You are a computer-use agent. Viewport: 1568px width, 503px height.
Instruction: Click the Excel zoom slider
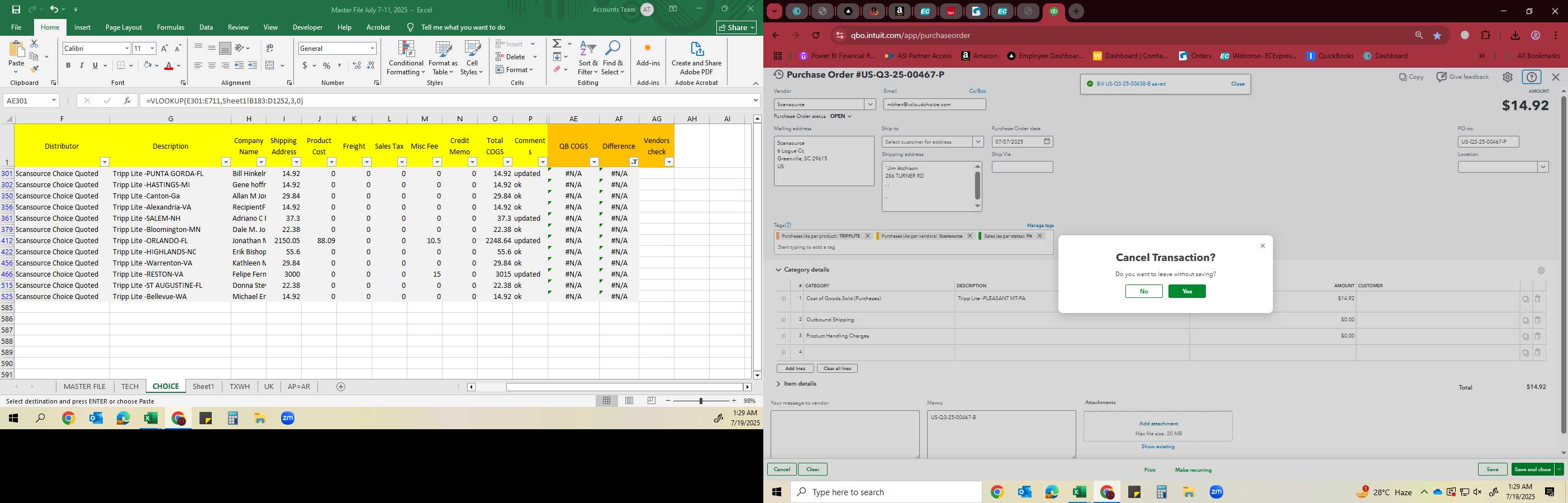(x=701, y=401)
